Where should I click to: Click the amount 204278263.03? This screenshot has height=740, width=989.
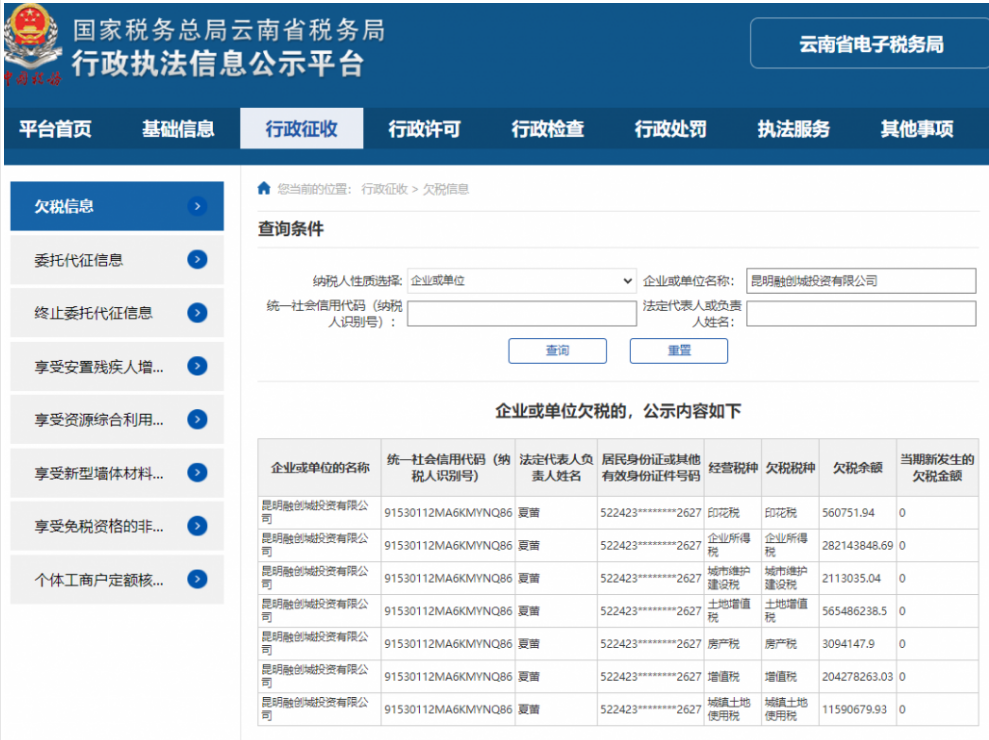click(x=858, y=677)
